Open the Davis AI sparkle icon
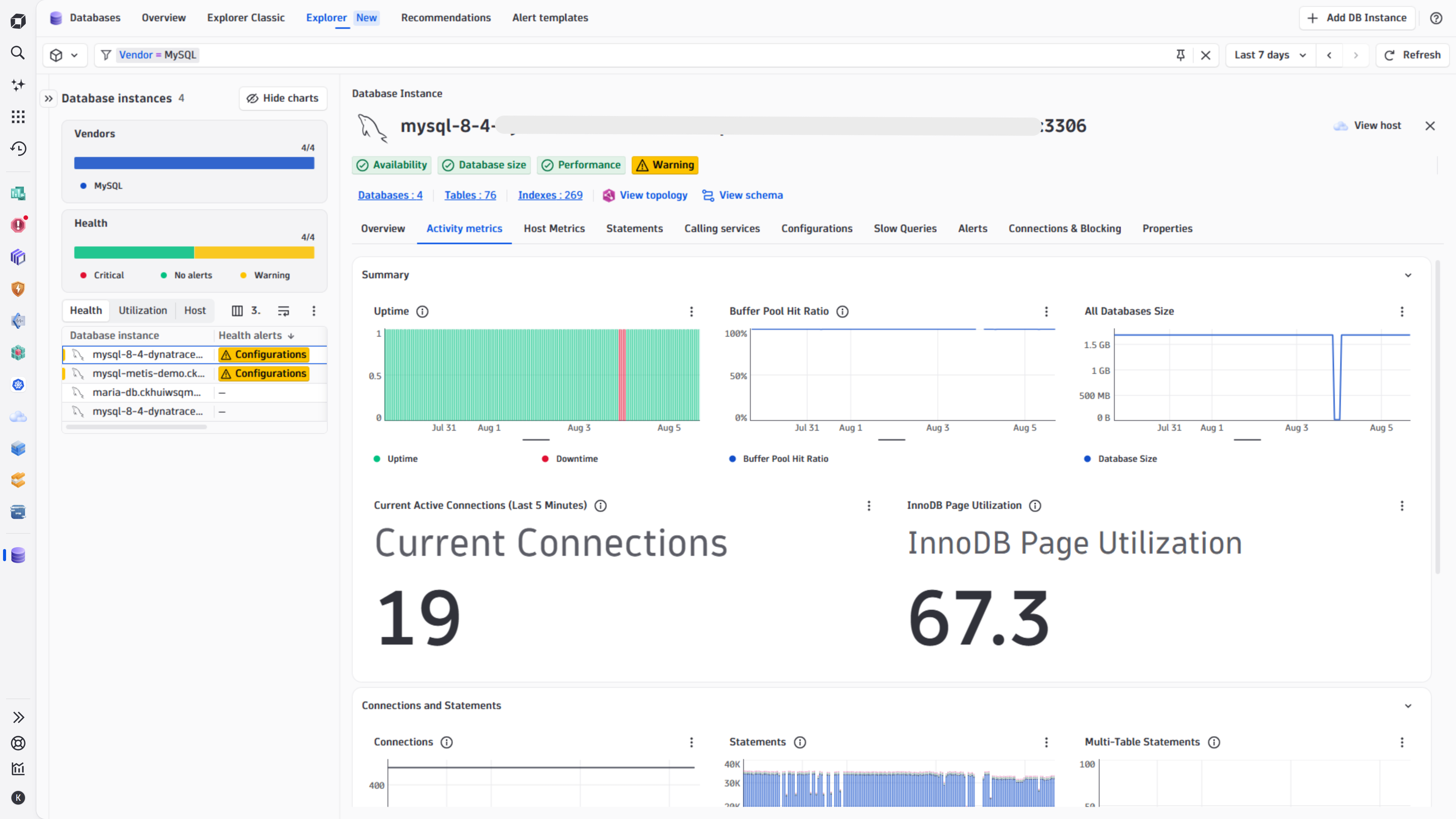Viewport: 1456px width, 819px height. coord(18,85)
